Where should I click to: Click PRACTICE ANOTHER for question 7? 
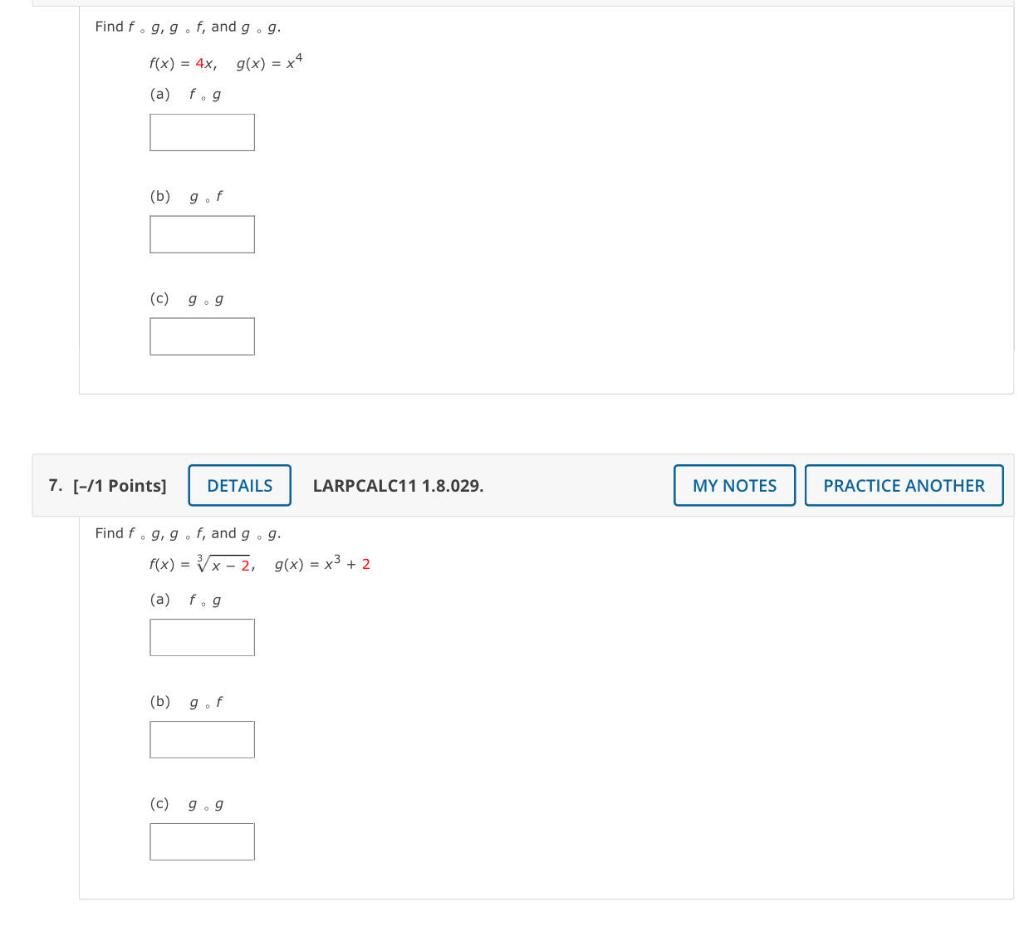click(x=903, y=485)
